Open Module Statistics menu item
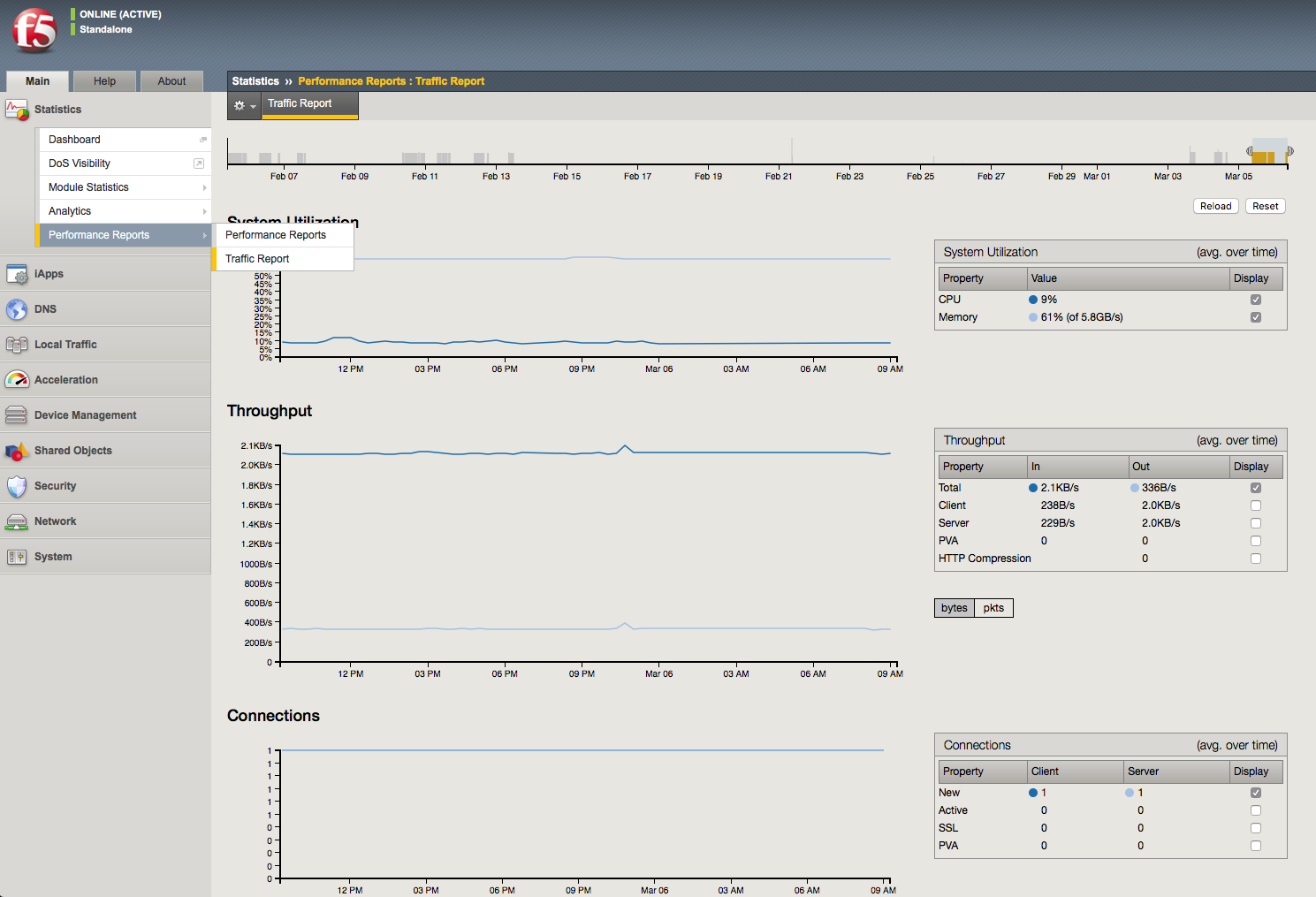This screenshot has height=897, width=1316. pyautogui.click(x=124, y=187)
